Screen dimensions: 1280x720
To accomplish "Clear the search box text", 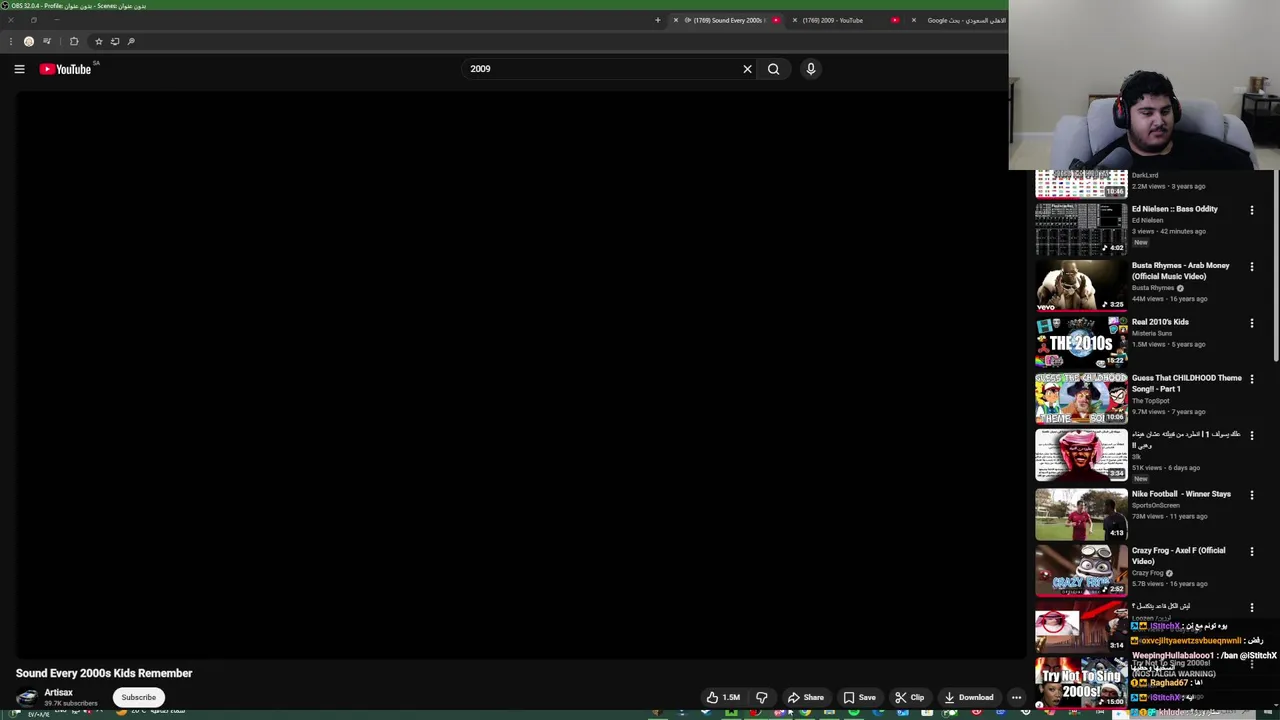I will pyautogui.click(x=747, y=69).
